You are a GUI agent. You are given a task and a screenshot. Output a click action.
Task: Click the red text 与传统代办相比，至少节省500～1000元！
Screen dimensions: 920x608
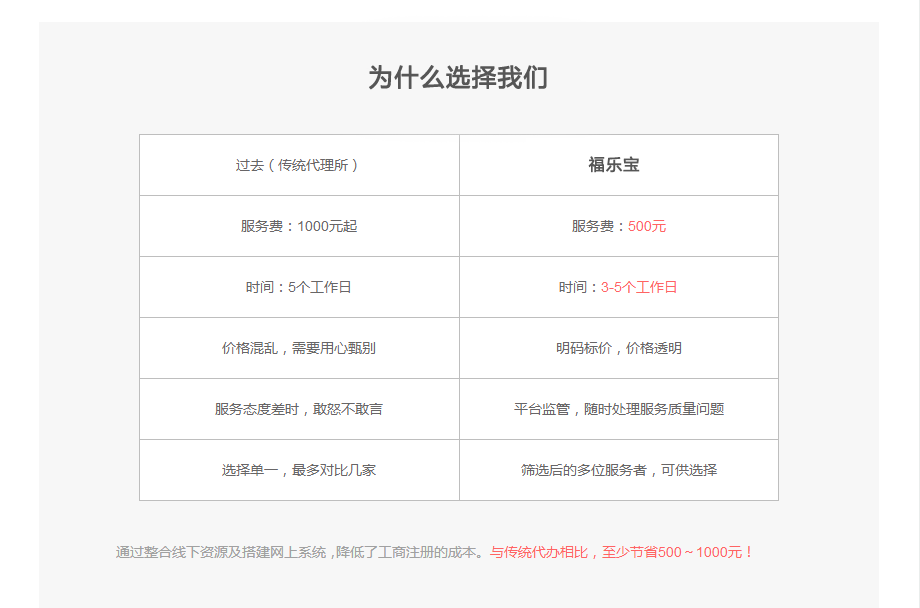pos(622,552)
